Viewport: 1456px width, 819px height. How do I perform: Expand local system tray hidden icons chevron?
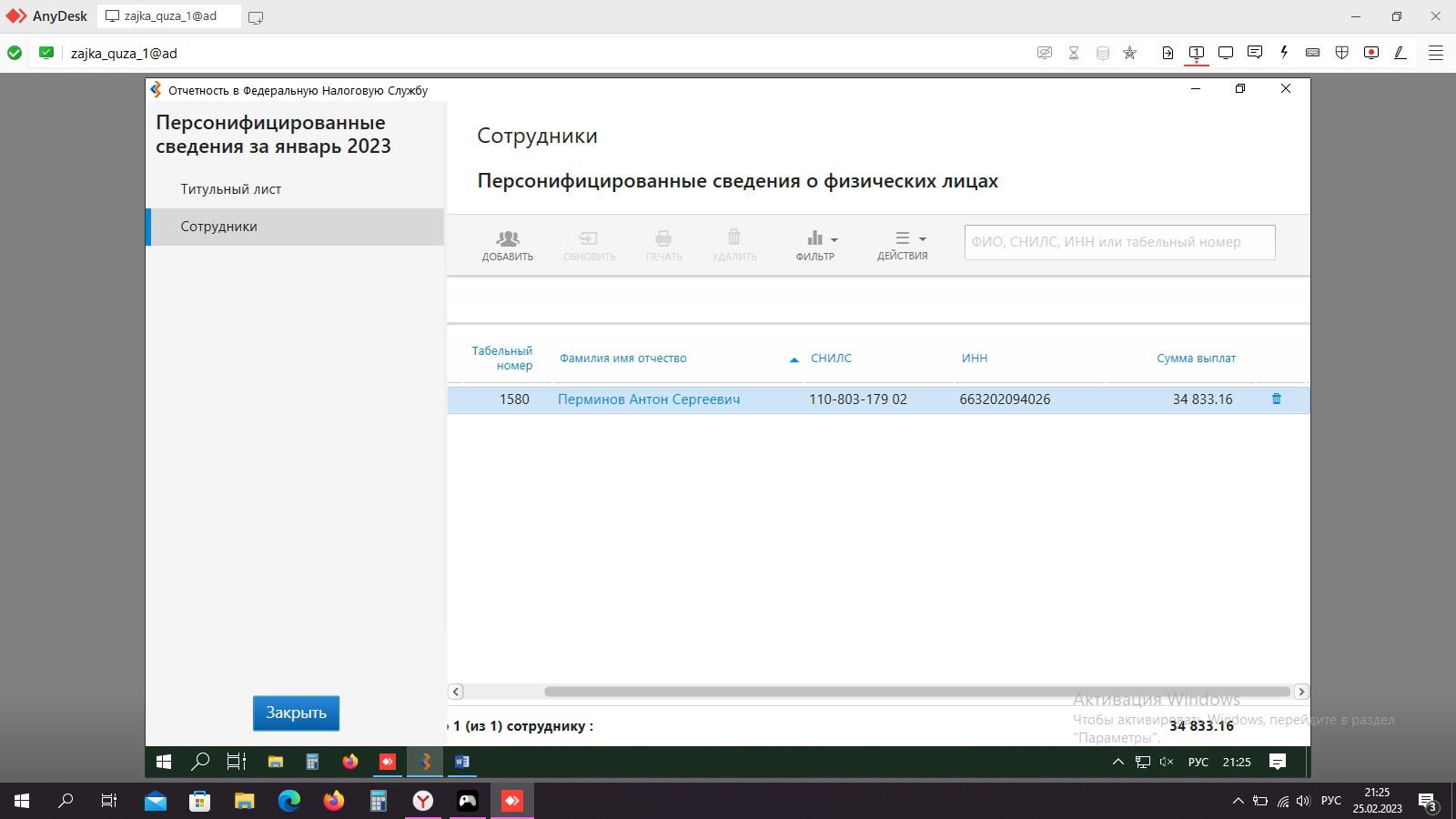(x=1238, y=801)
